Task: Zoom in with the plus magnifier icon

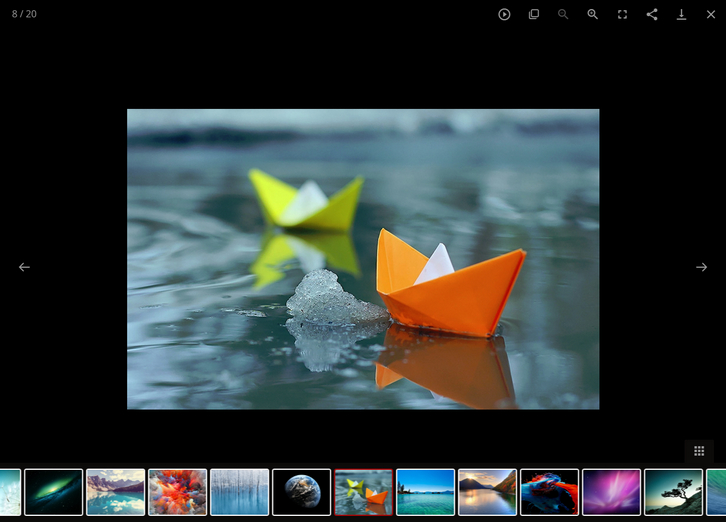Action: click(x=593, y=14)
